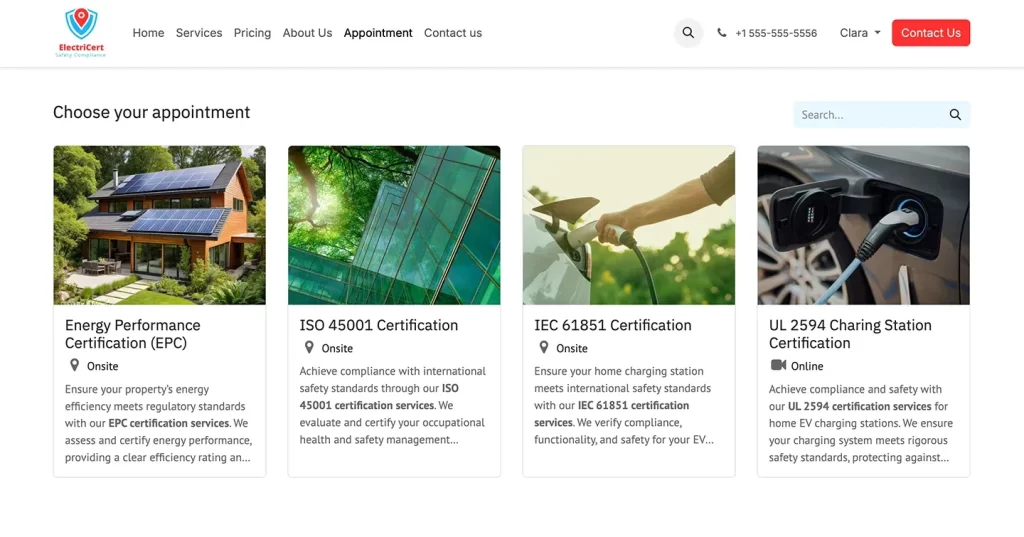
Task: Navigate to About Us
Action: pyautogui.click(x=307, y=33)
